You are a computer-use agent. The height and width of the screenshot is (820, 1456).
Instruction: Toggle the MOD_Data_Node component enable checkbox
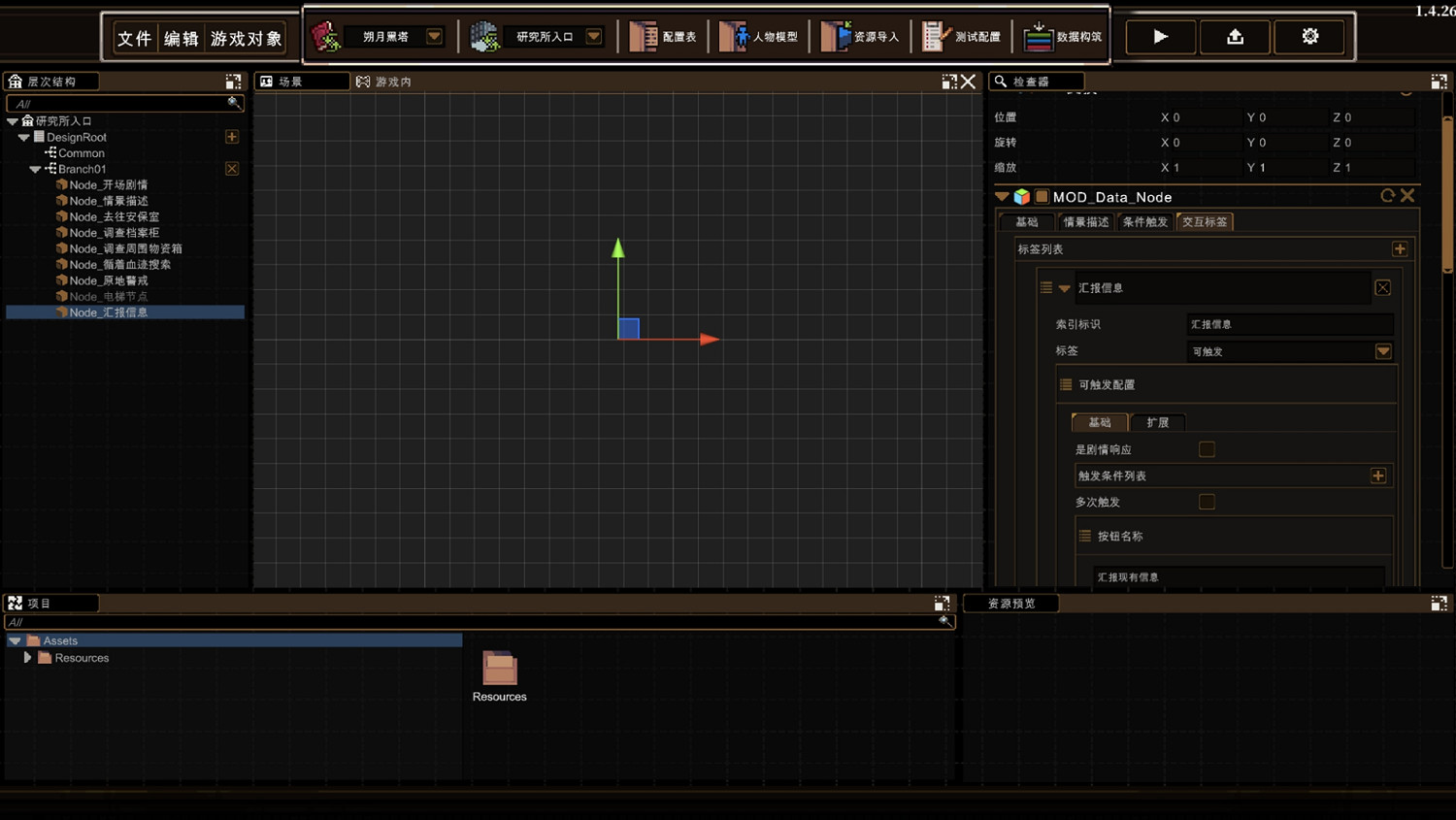[1042, 197]
